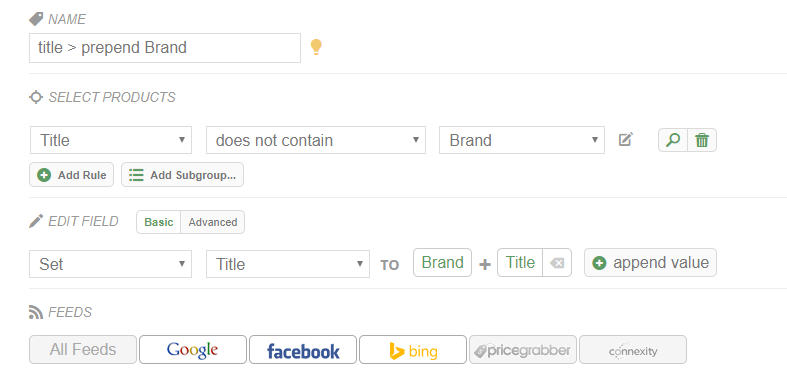
Task: Click the list icon on Add Subgroup
Action: (136, 175)
